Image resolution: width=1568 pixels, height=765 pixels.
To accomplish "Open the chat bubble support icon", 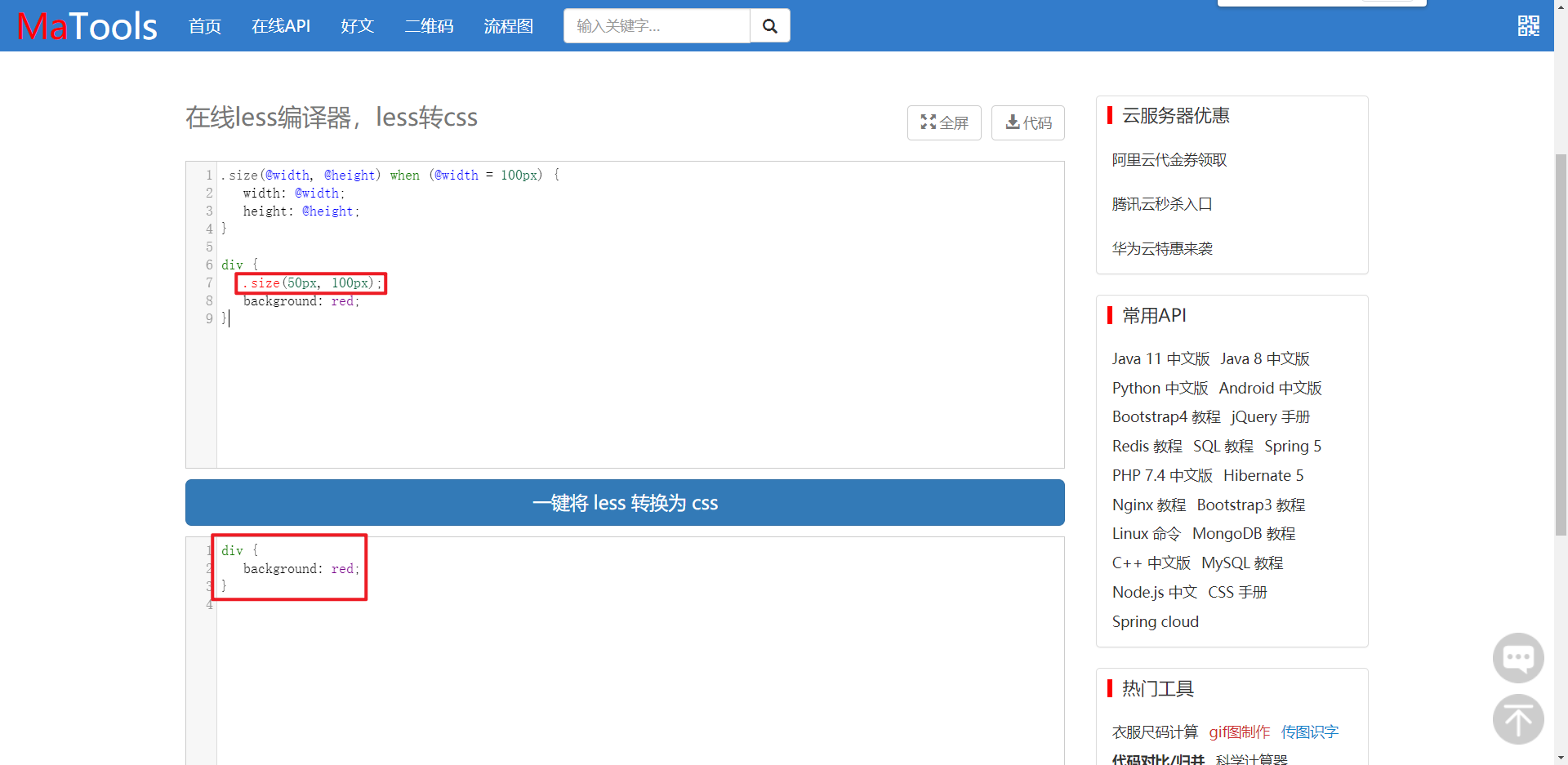I will tap(1518, 657).
